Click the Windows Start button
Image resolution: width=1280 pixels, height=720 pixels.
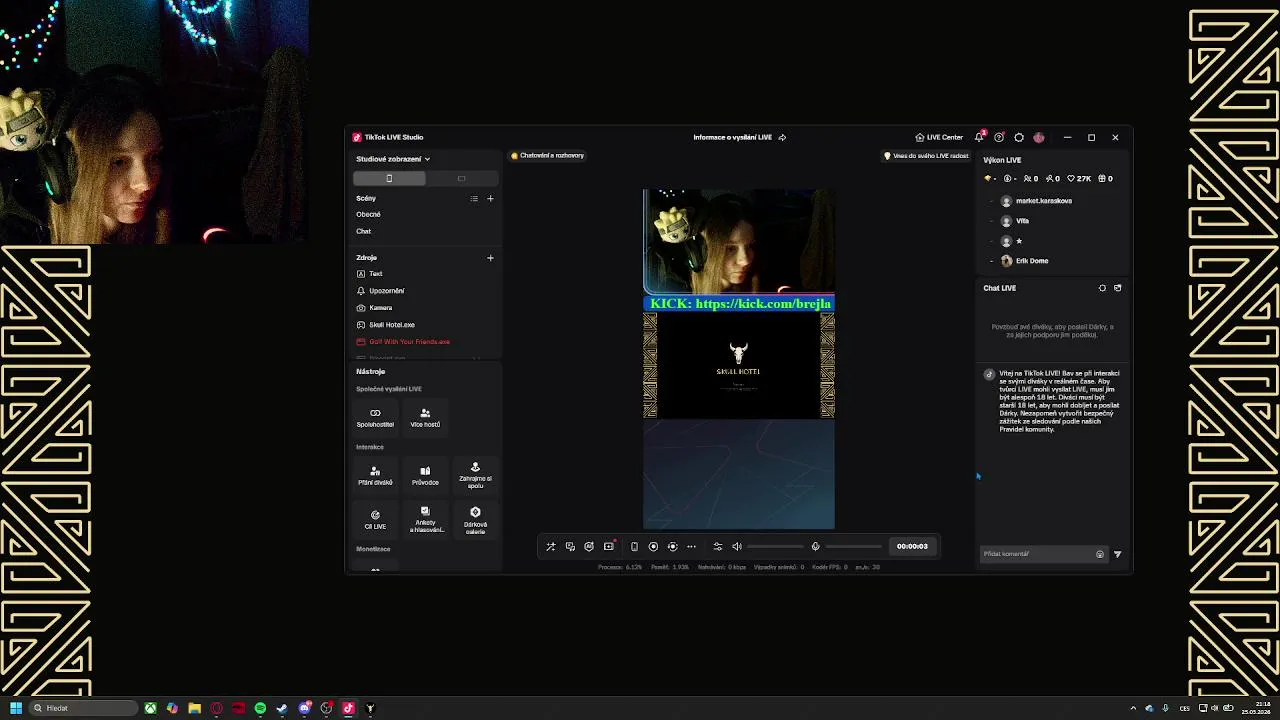click(15, 708)
